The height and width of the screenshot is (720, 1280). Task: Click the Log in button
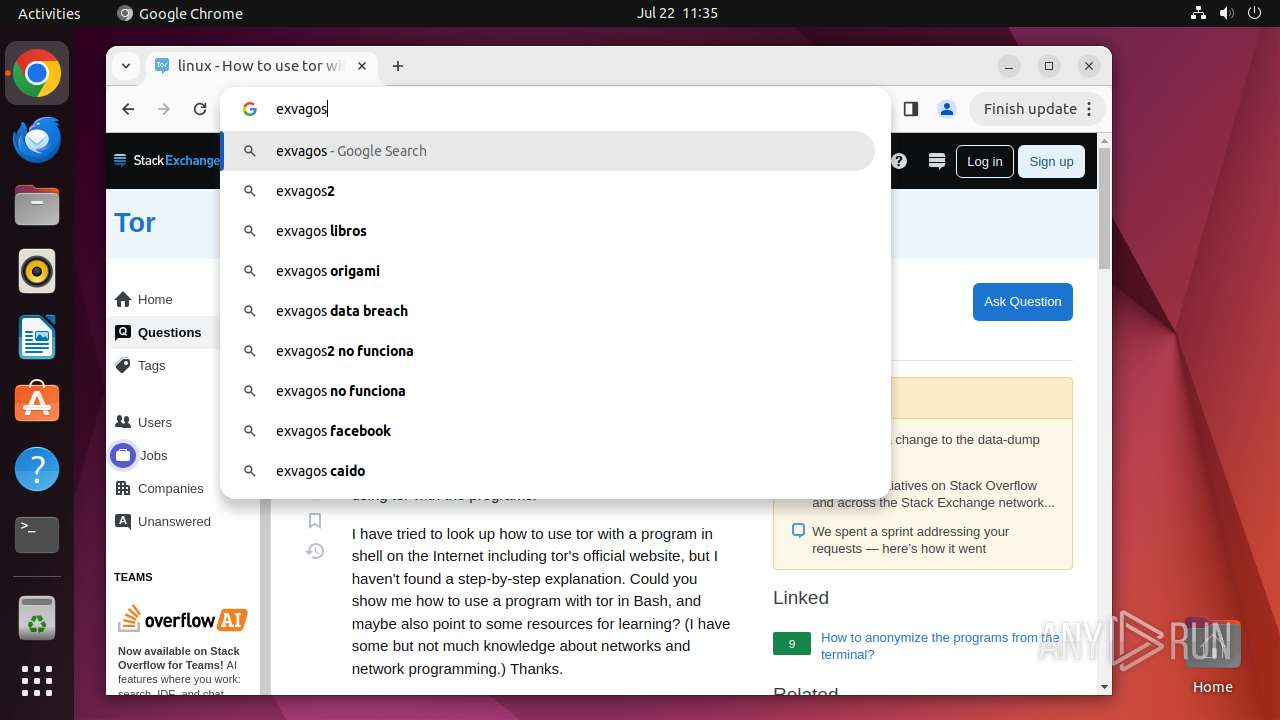[x=984, y=161]
